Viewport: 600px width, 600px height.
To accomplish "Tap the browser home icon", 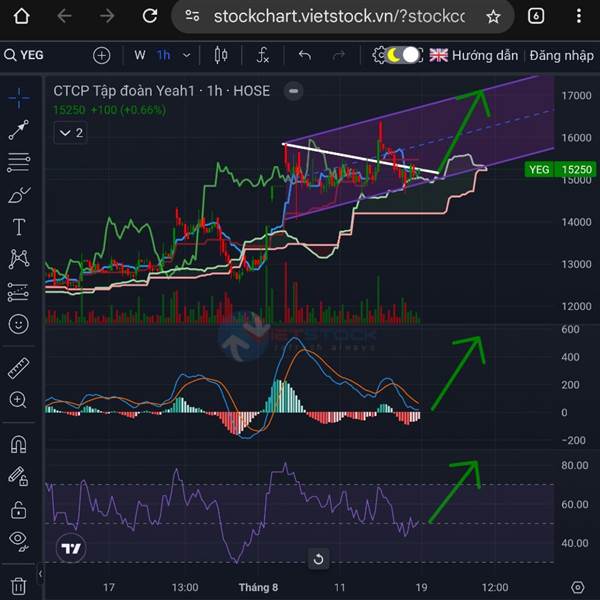I will (x=21, y=16).
